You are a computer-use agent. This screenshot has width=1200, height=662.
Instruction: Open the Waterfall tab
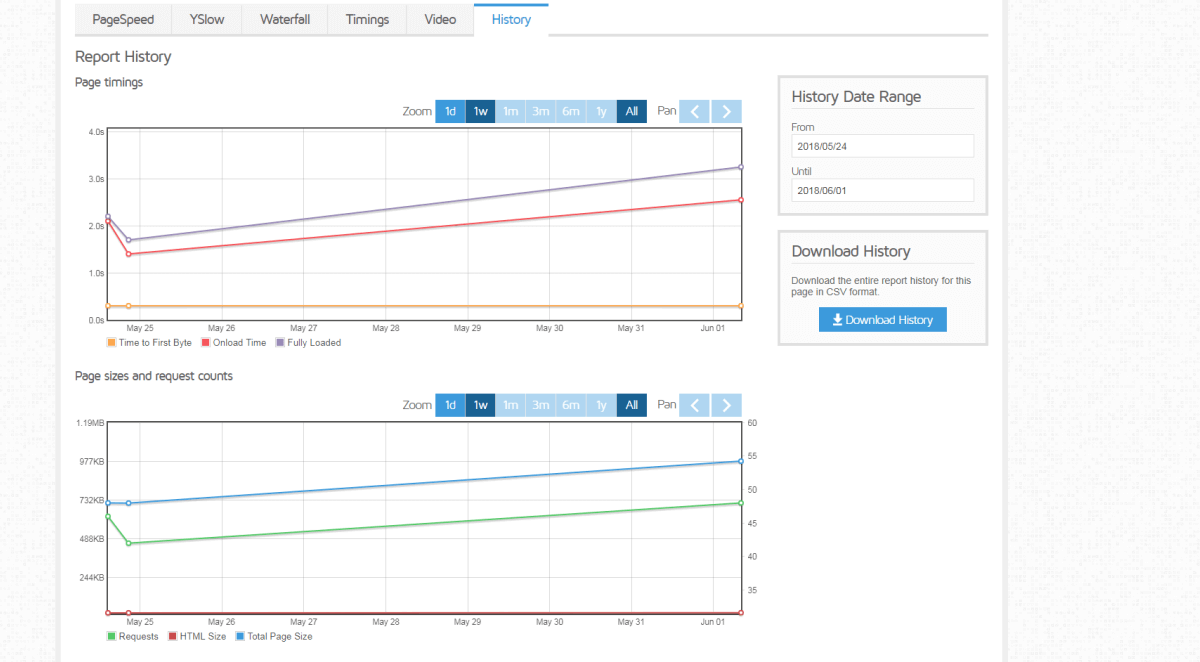285,19
